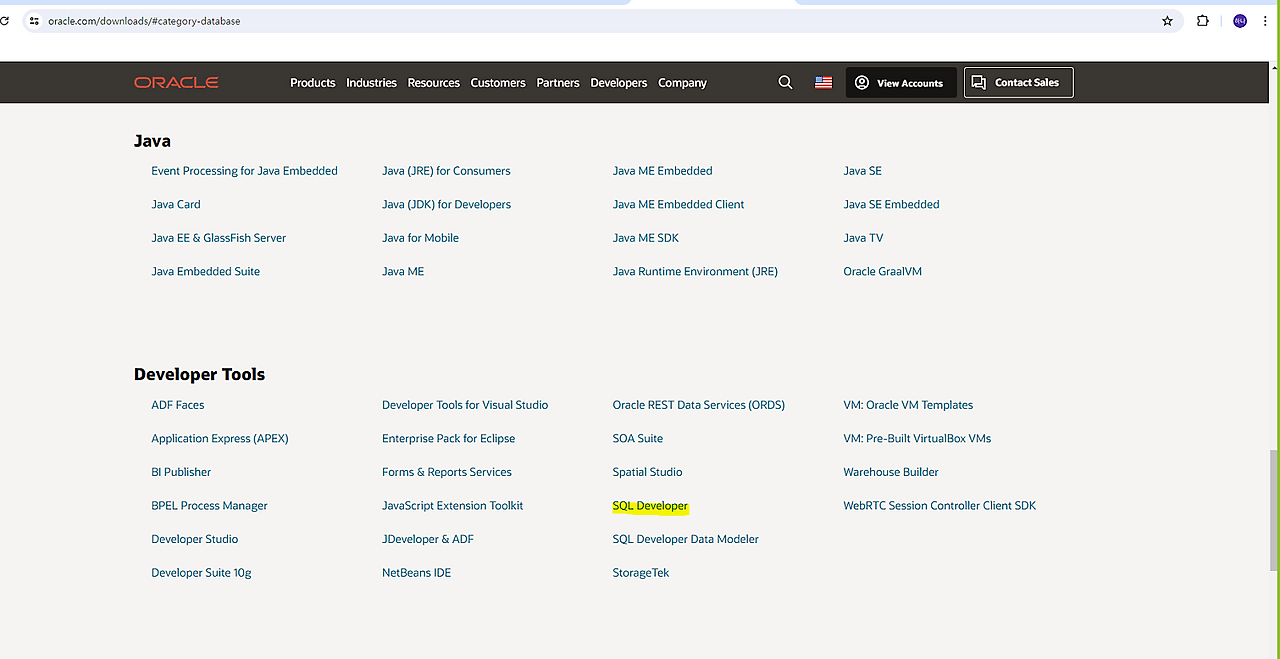This screenshot has width=1280, height=659.
Task: Open JavaScript Extension Toolkit link
Action: [x=453, y=506]
